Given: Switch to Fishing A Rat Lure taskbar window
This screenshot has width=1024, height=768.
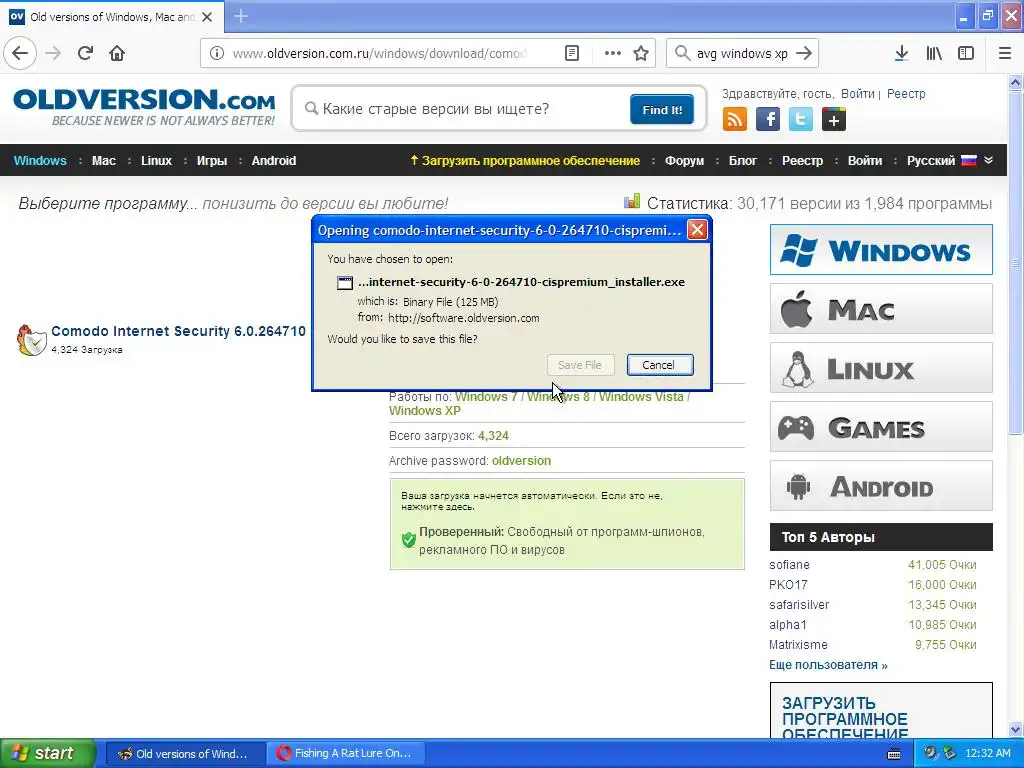Looking at the screenshot, I should (345, 753).
